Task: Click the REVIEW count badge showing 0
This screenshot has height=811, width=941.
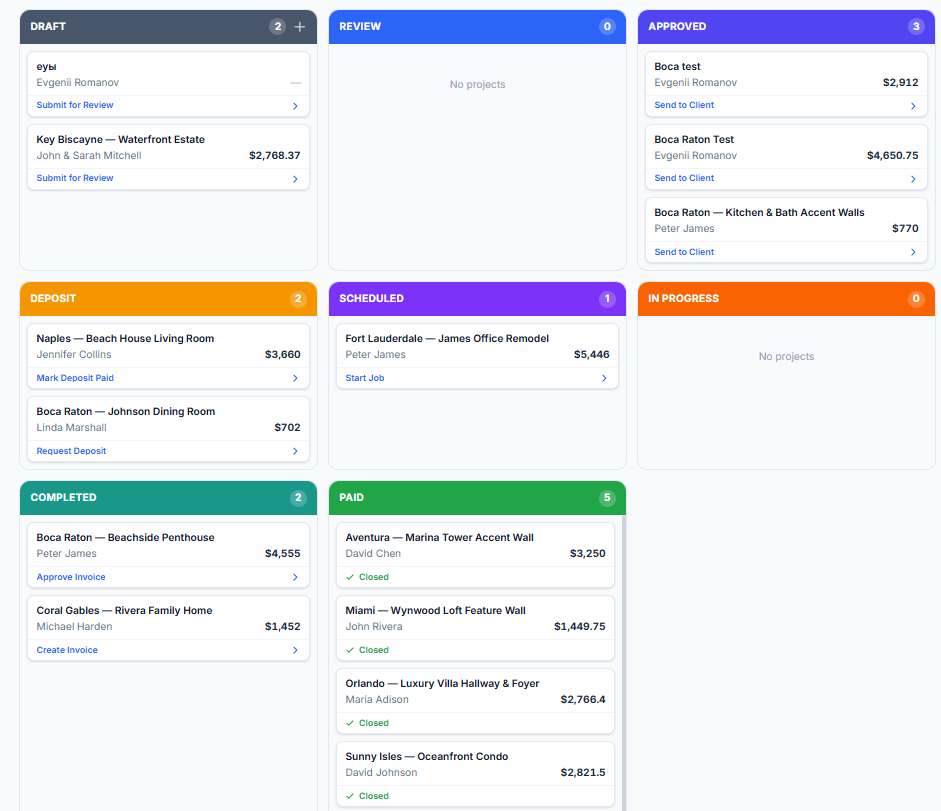Action: point(608,27)
